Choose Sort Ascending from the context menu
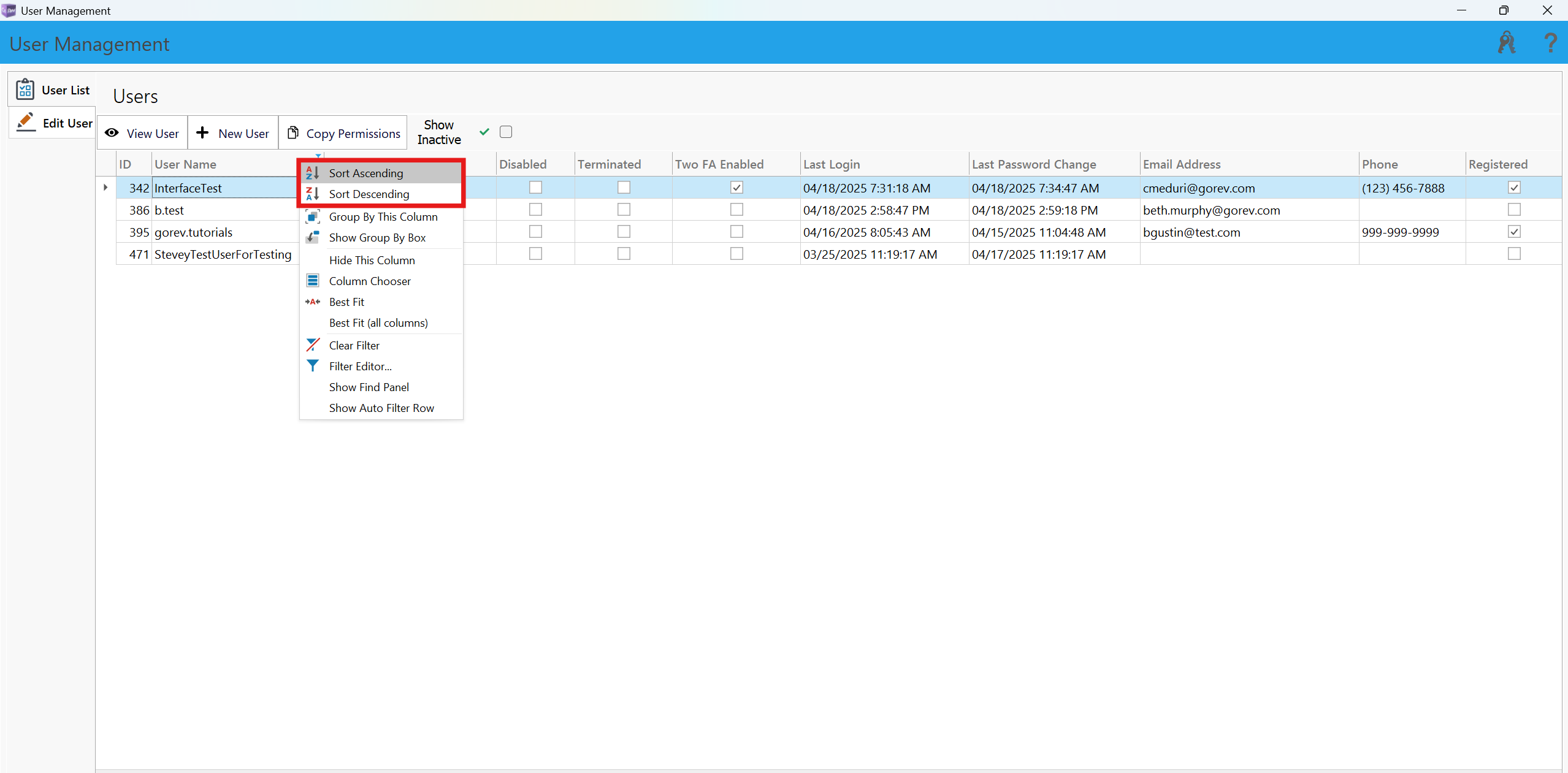The width and height of the screenshot is (1568, 773). (x=381, y=173)
